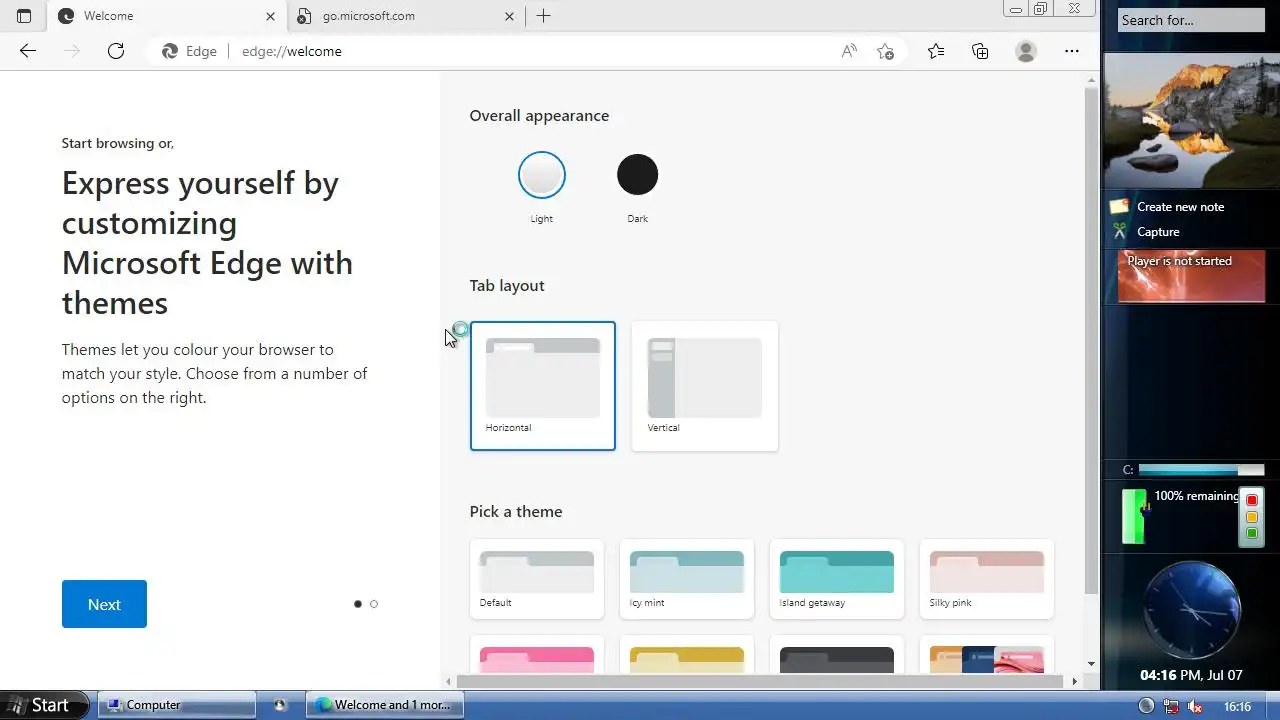Click the network tray icon
Image resolution: width=1280 pixels, height=720 pixels.
click(x=1171, y=706)
